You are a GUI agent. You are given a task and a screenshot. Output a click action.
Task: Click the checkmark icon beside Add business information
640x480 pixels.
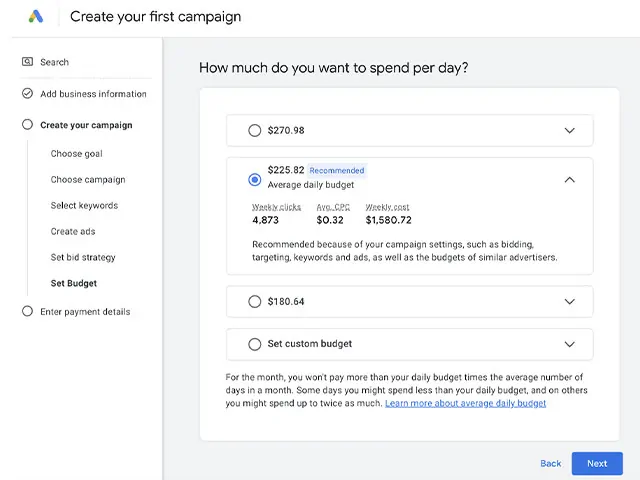point(27,94)
